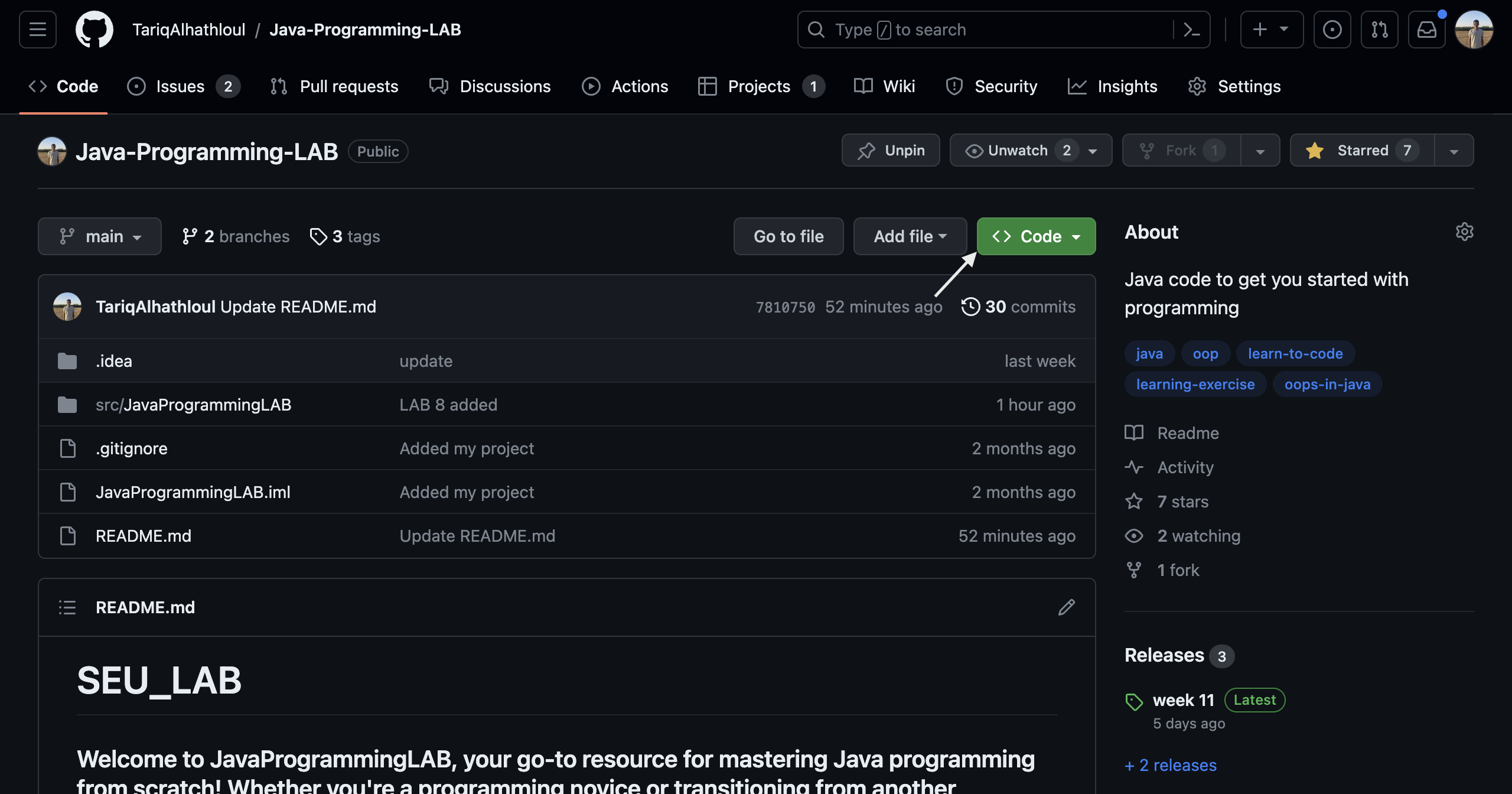
Task: Open the hamburger navigation menu
Action: [38, 30]
